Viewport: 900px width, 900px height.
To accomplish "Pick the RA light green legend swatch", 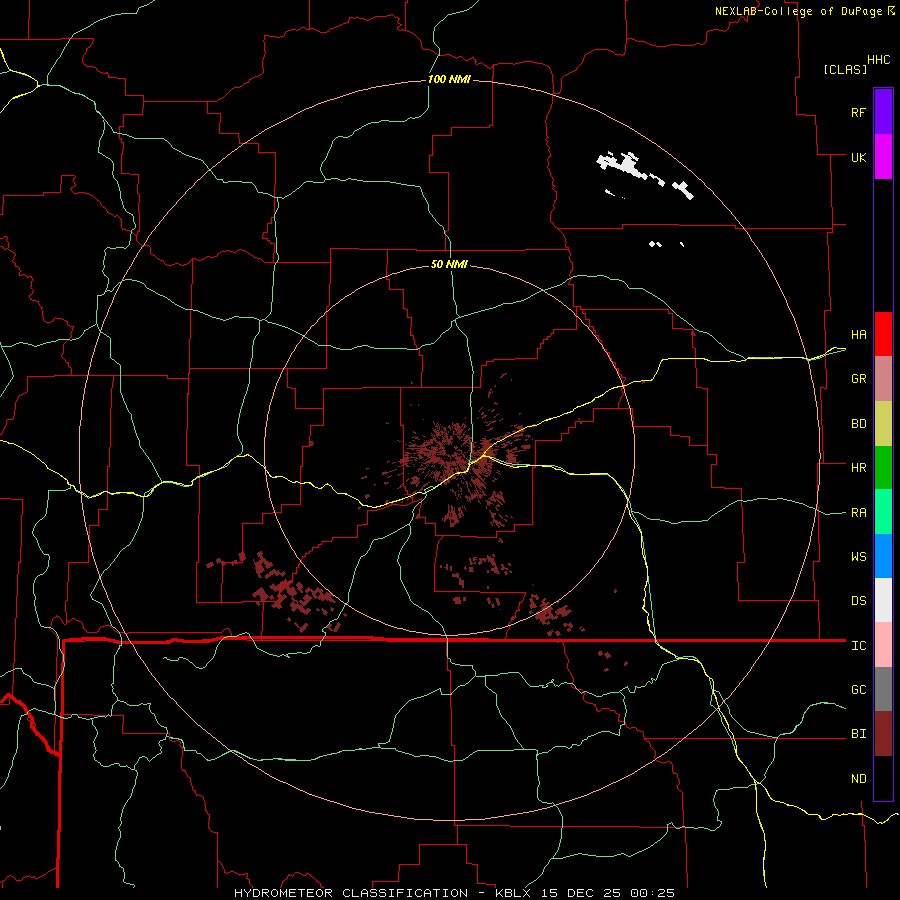I will point(883,512).
